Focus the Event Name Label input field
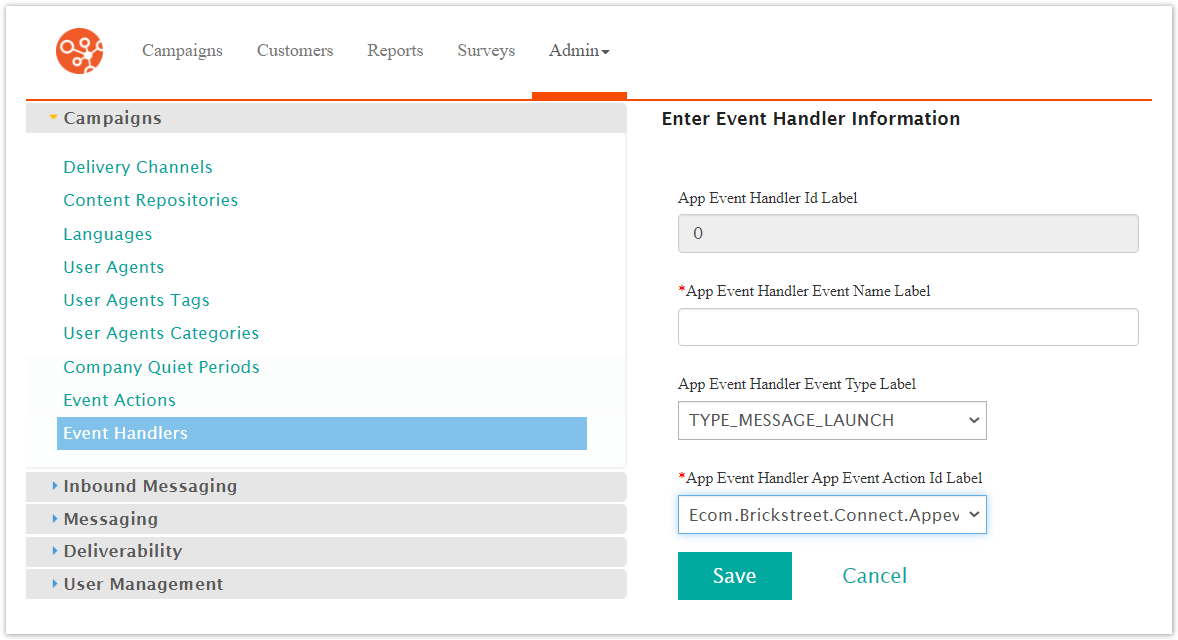 click(x=908, y=327)
